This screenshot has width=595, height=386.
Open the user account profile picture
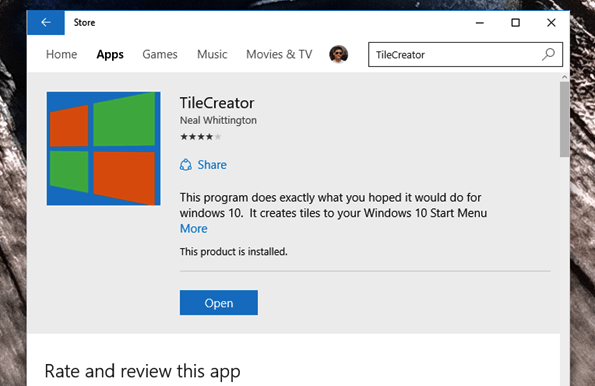pos(338,54)
